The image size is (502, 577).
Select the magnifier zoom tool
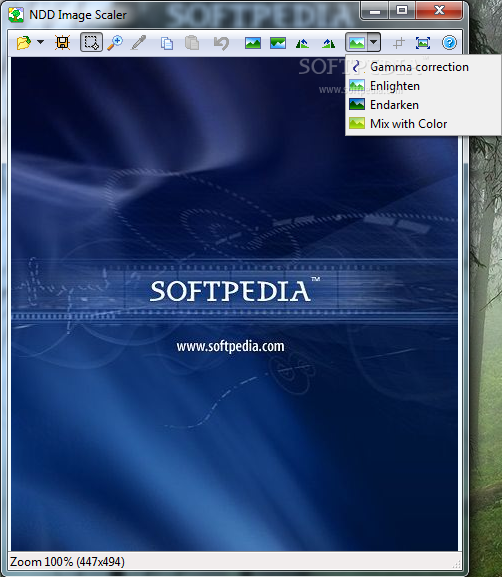pos(115,43)
